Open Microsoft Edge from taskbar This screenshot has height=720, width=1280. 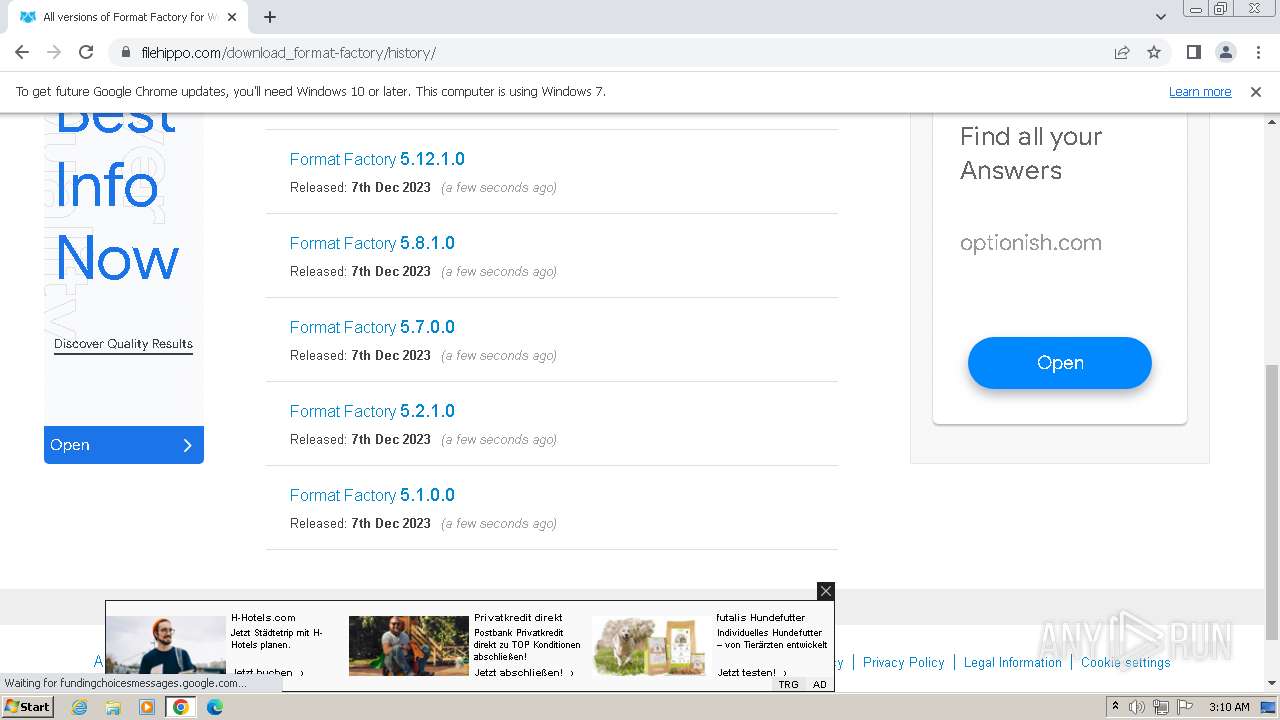(215, 706)
